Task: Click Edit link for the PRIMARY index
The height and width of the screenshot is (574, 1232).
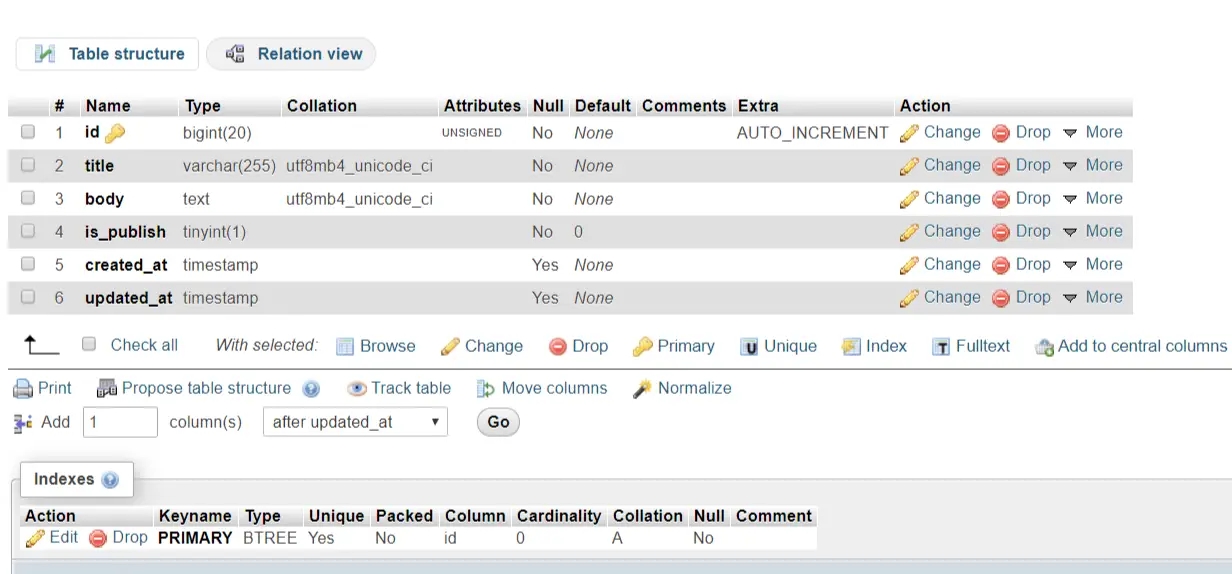Action: click(x=52, y=538)
